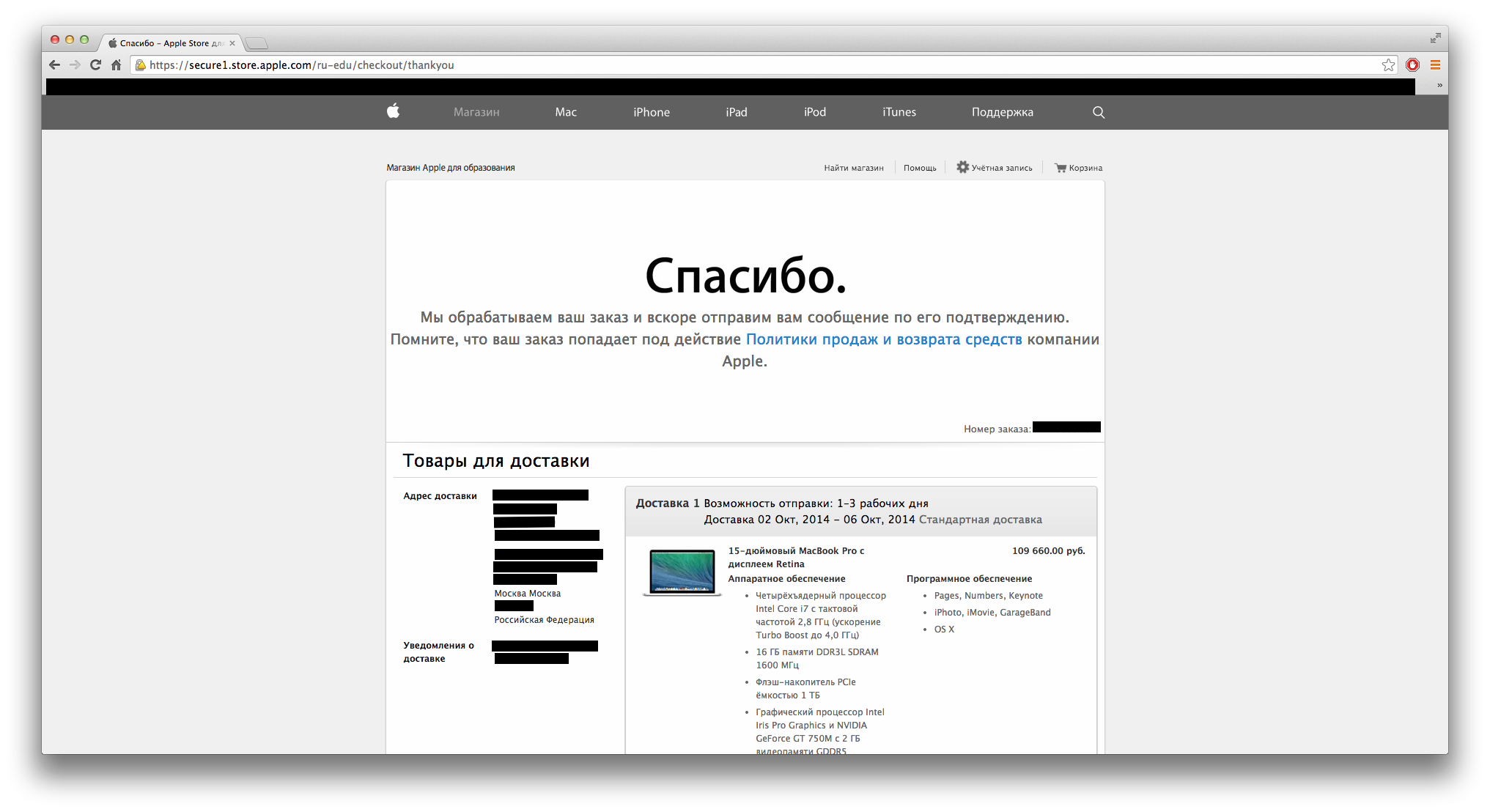Screen dimensions: 1490x812
Task: Reload the page with the refresh icon
Action: [95, 64]
